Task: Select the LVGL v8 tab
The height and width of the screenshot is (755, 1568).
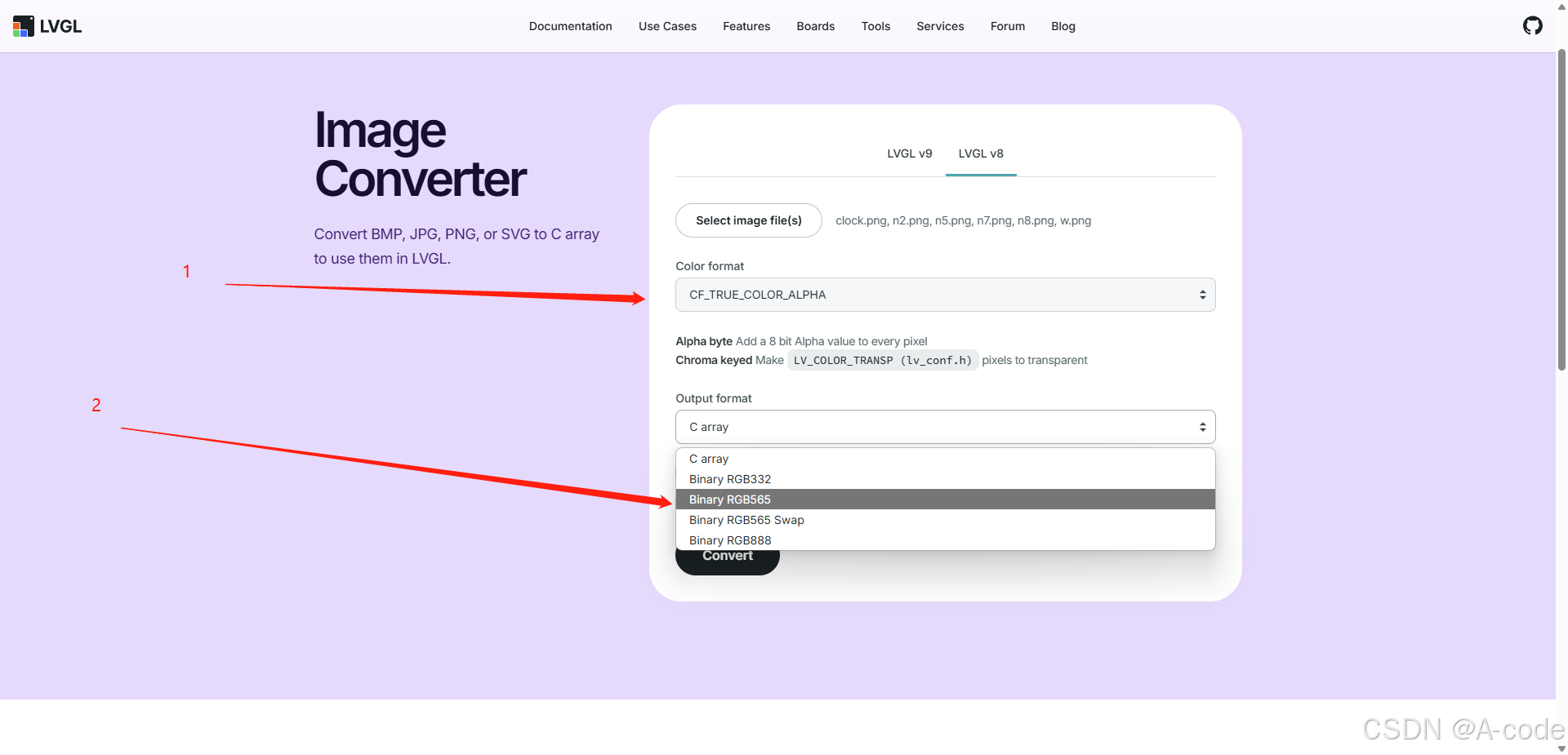Action: (981, 153)
